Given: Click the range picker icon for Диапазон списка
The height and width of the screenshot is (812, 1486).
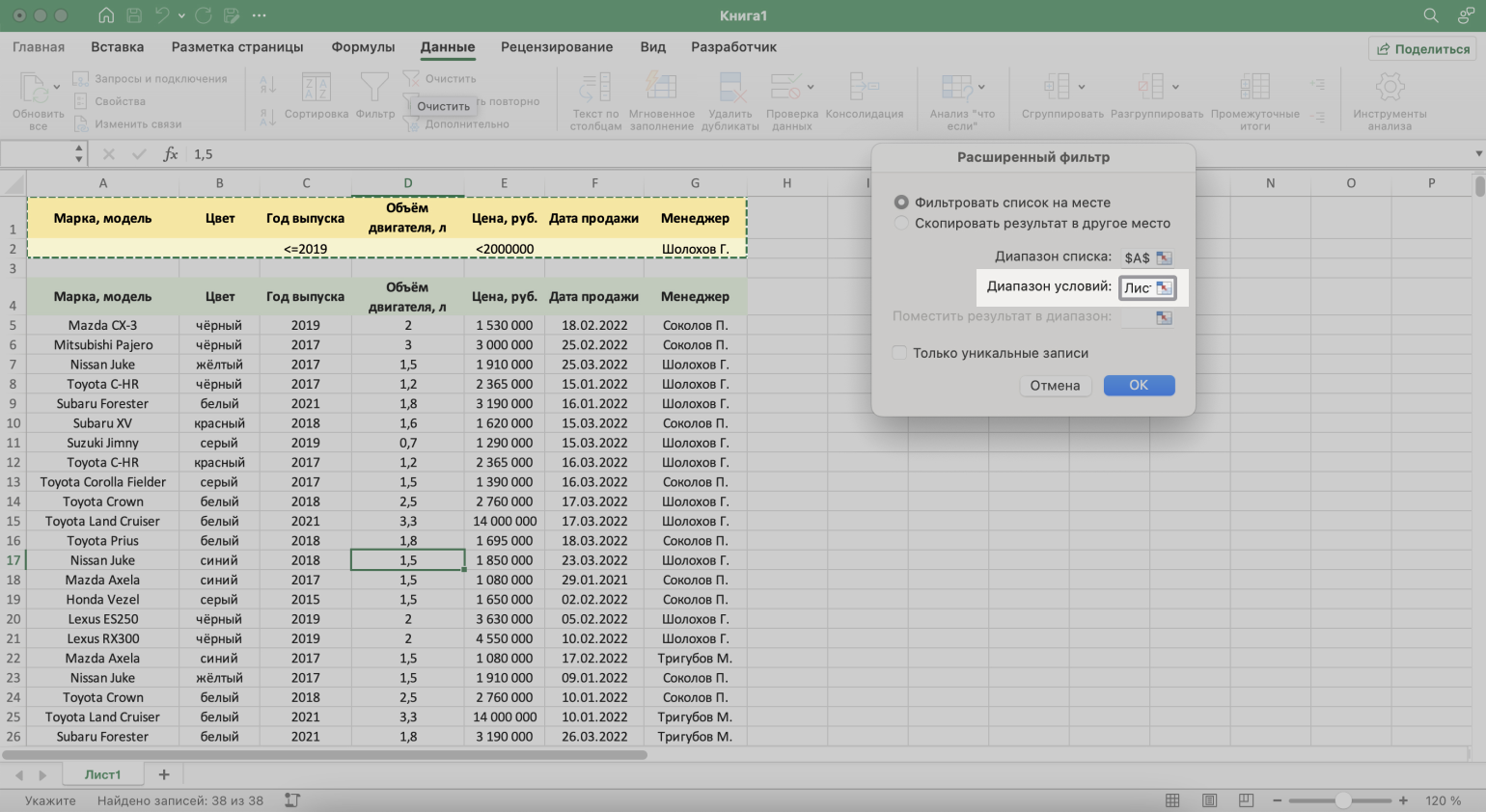Looking at the screenshot, I should pyautogui.click(x=1164, y=257).
